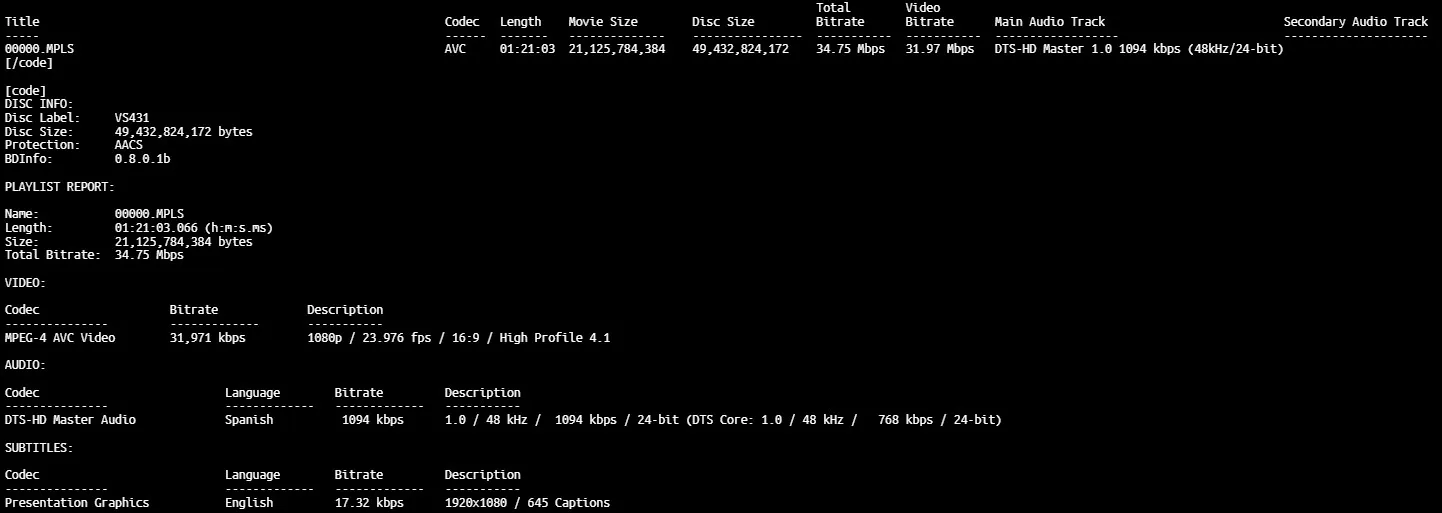Click the opening [code] tag

tap(25, 91)
